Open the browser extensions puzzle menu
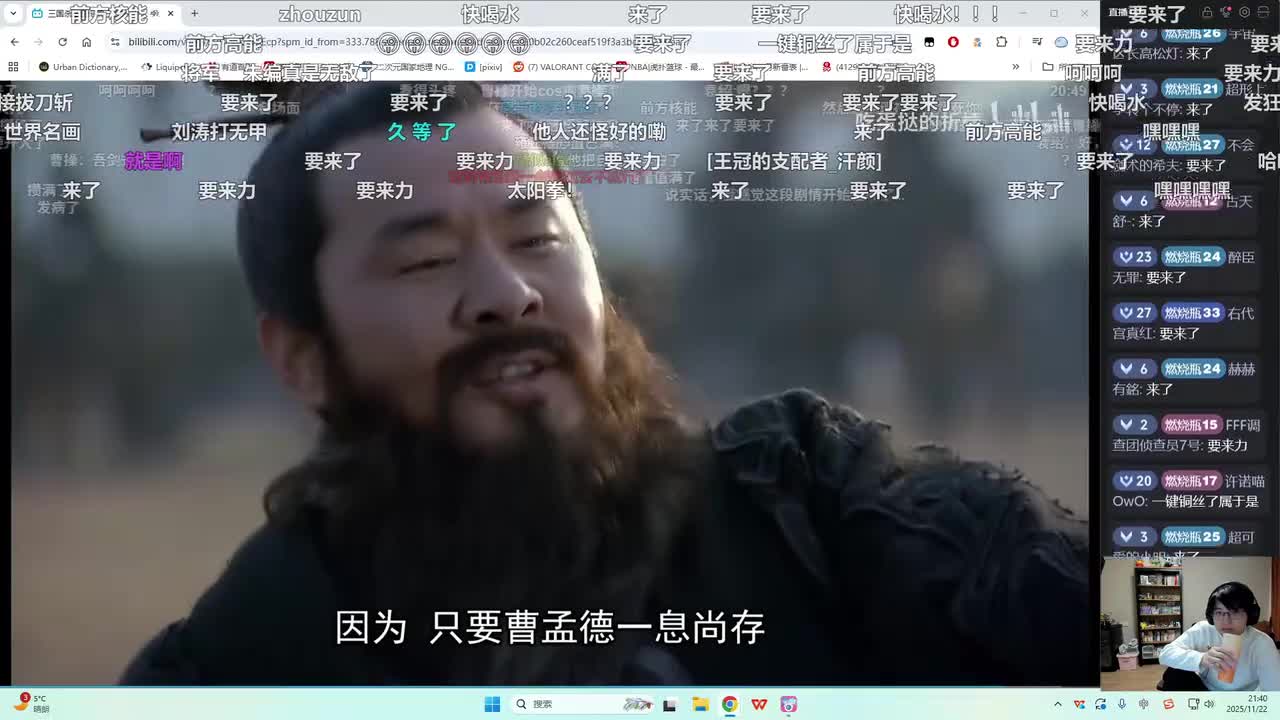This screenshot has height=720, width=1280. coord(1001,41)
